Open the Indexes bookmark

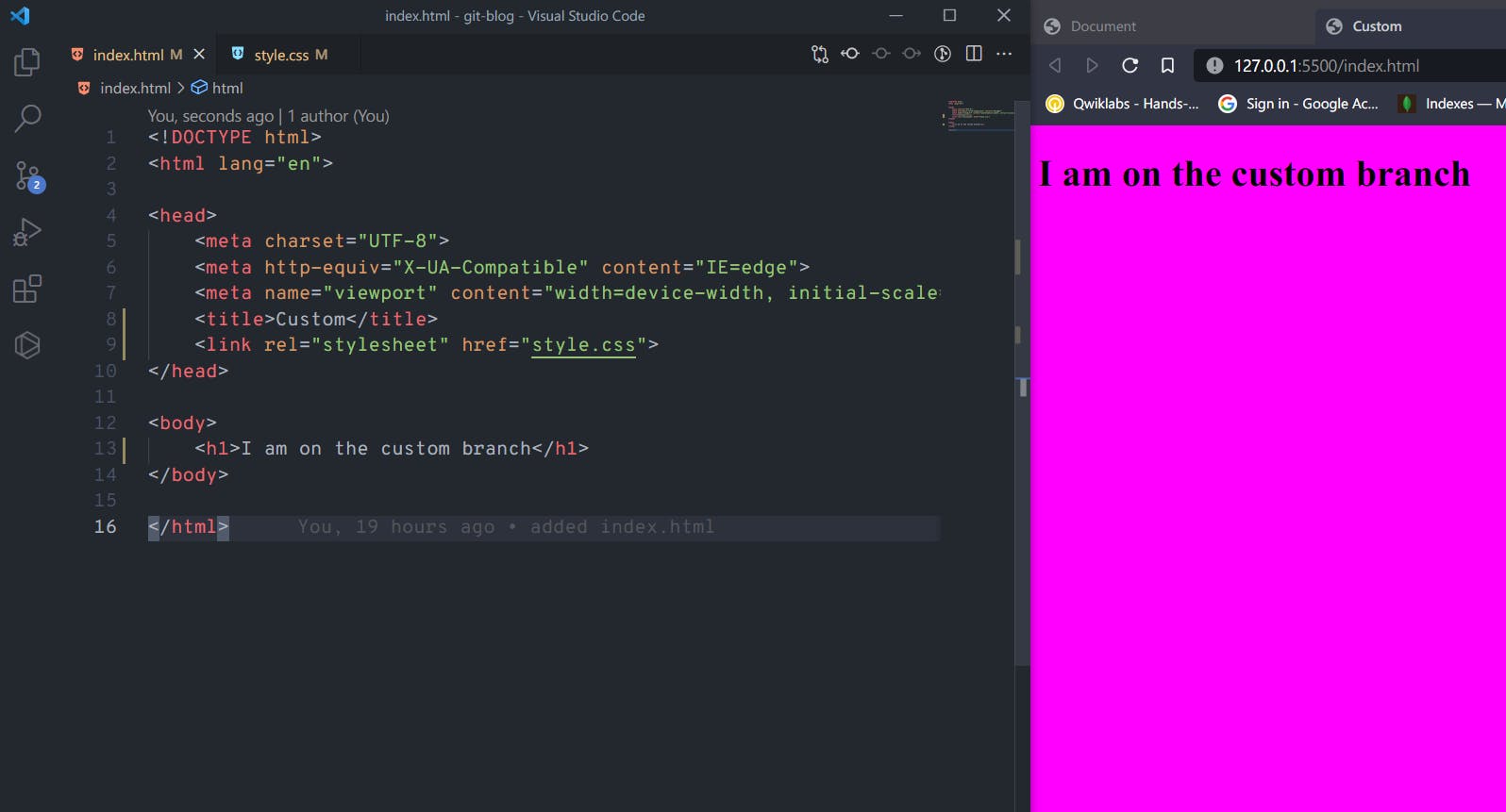click(x=1451, y=104)
